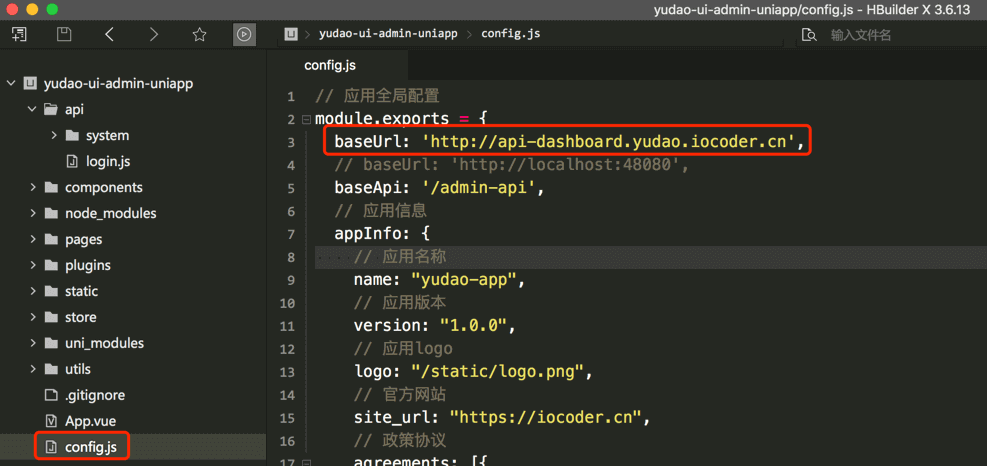
Task: Click yudao-ui-admin-uniapp in the breadcrumb
Action: pos(388,34)
